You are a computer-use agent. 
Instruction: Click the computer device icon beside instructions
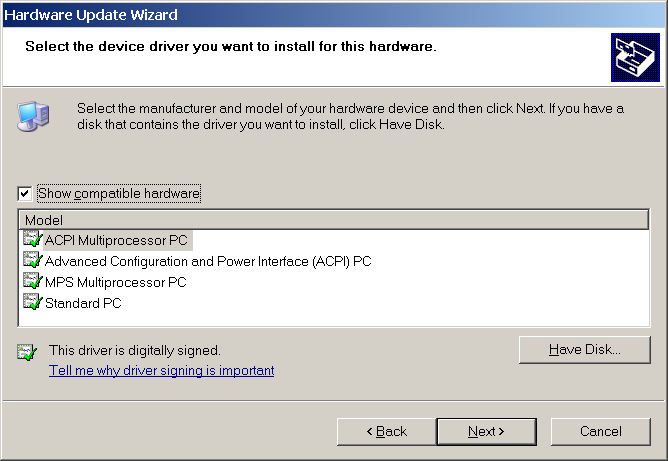pos(32,116)
